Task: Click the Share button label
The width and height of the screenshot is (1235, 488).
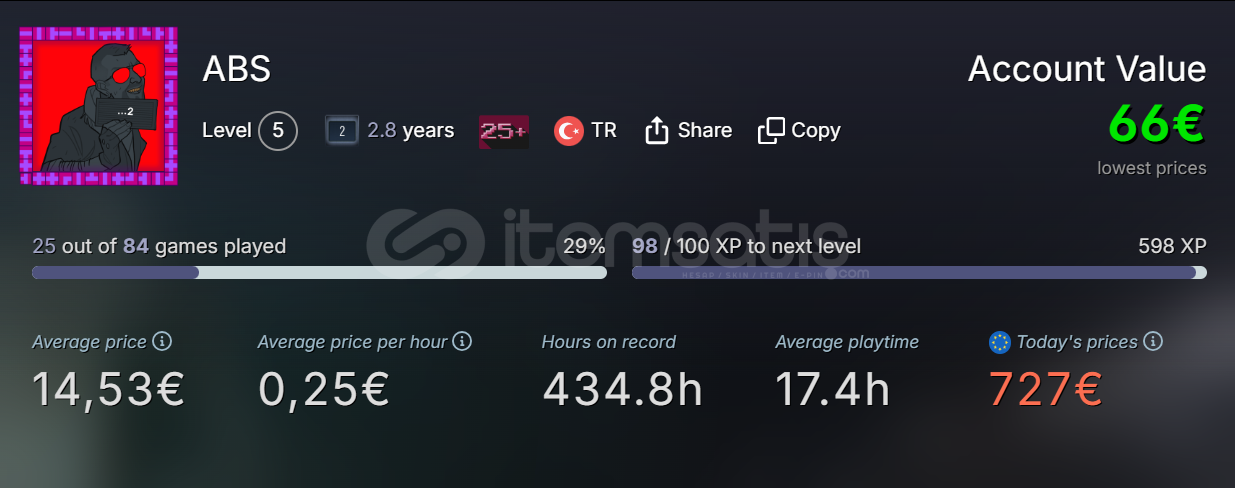Action: [705, 130]
